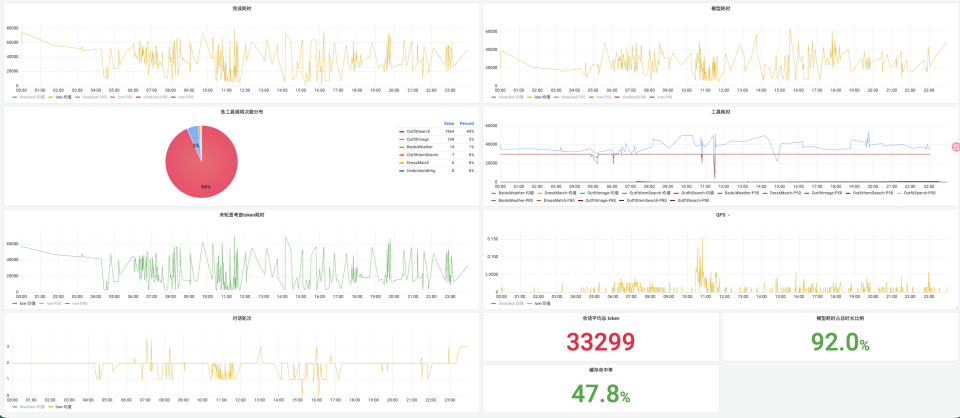Viewport: 960px width, 418px height.
Task: Click the 工具耗时 panel title
Action: (721, 112)
